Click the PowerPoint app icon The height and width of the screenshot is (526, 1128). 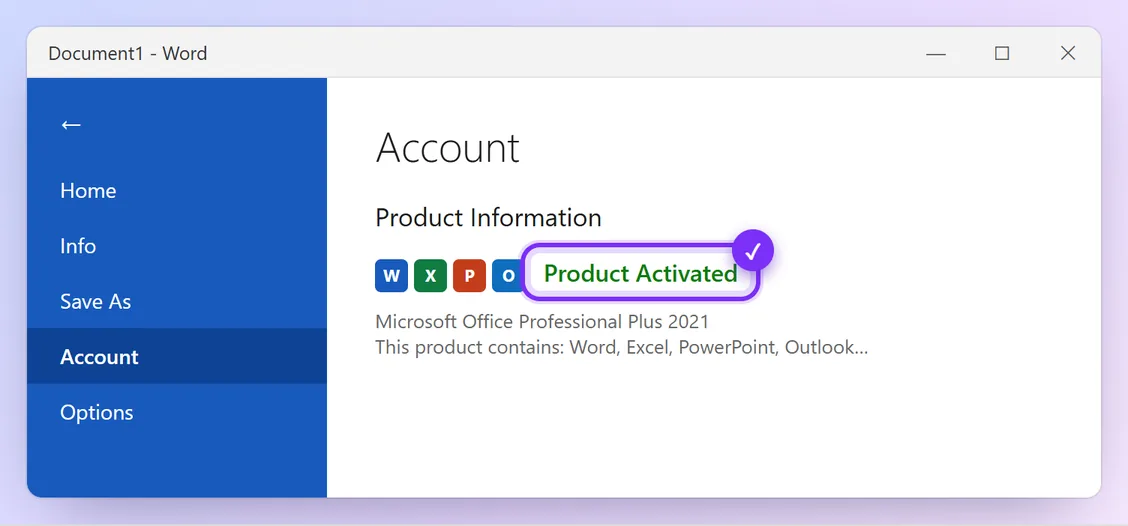pyautogui.click(x=469, y=276)
